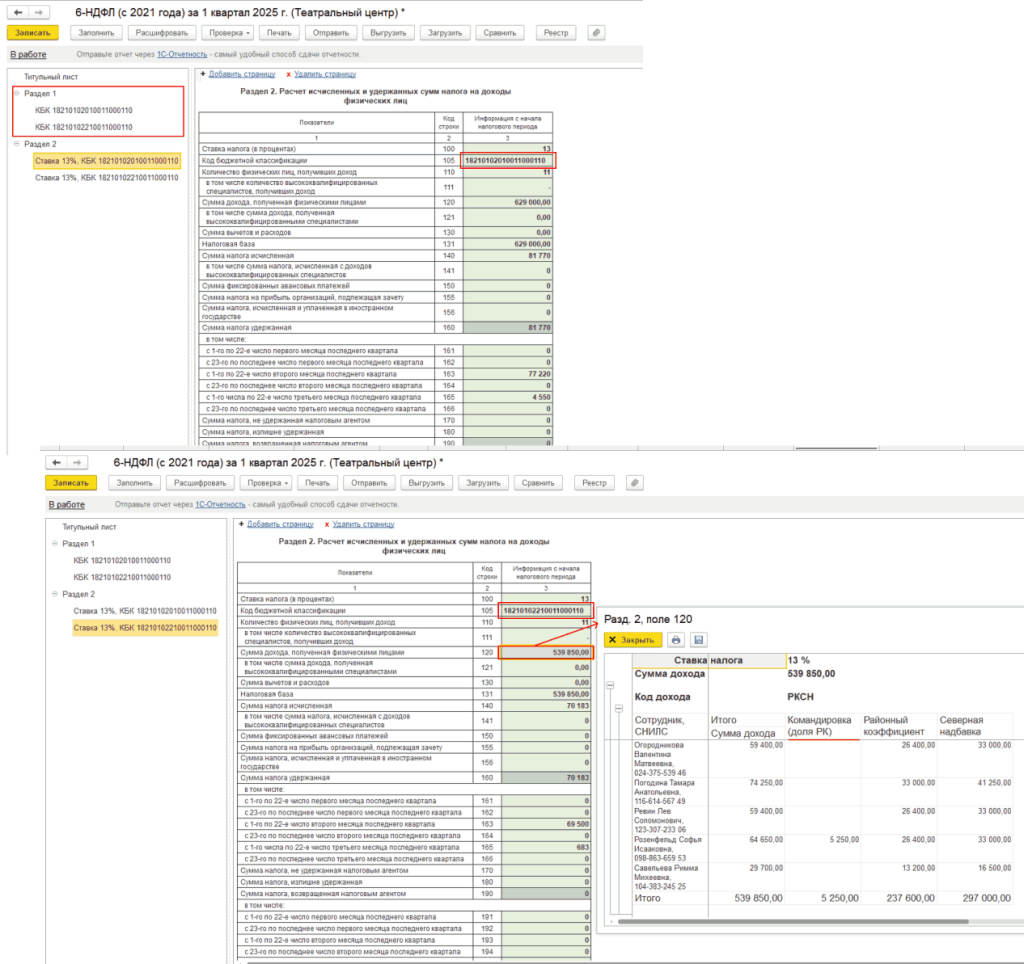Screen dimensions: 1024x964
Task: Click the print icon in the 'Разд. 2, поле 120' popup
Action: [676, 640]
